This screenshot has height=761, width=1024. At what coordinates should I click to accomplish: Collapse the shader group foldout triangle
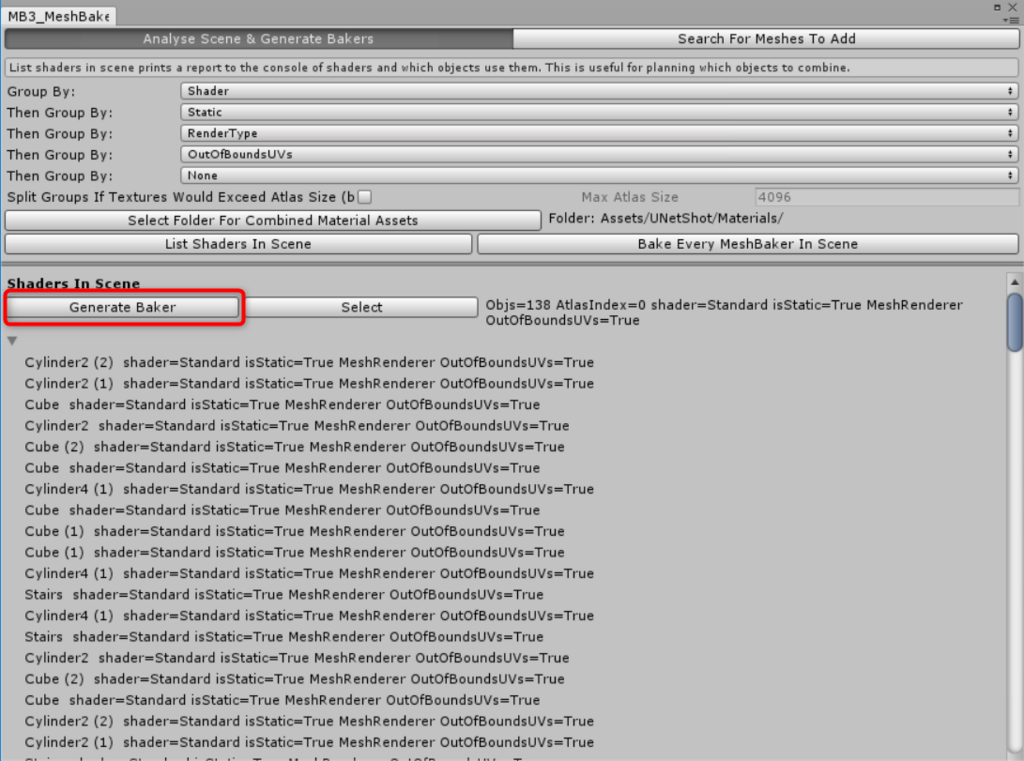coord(12,341)
